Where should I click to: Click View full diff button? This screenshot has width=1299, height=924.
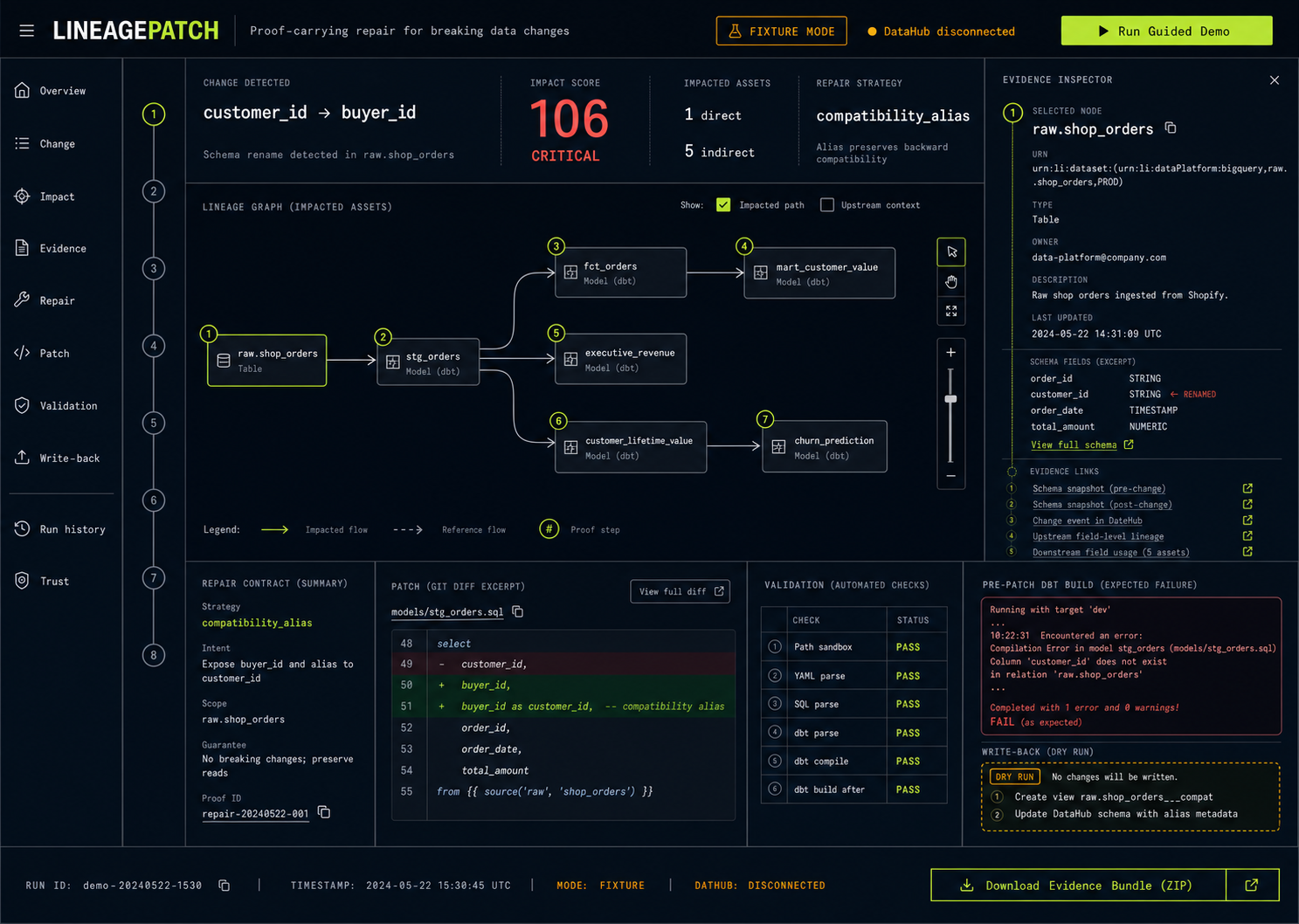[681, 591]
